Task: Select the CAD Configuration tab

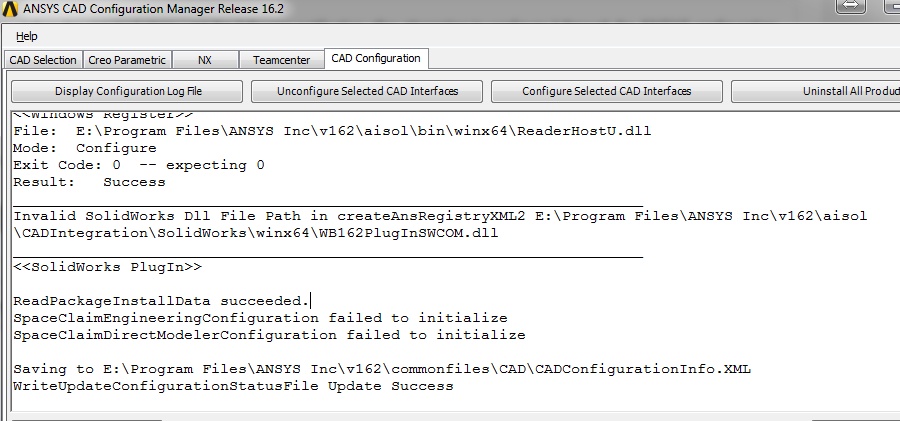Action: point(376,59)
